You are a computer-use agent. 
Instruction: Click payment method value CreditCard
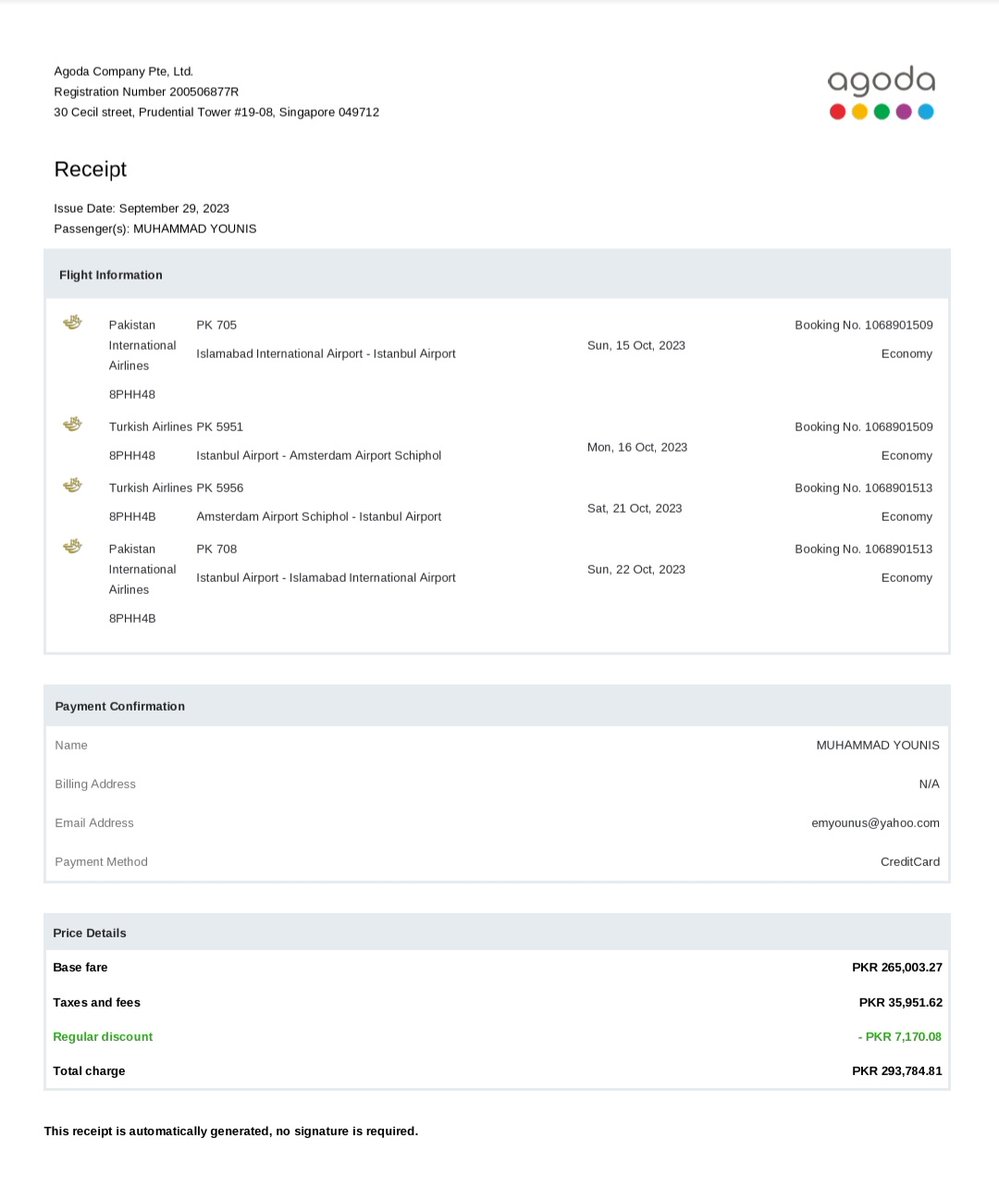[910, 862]
